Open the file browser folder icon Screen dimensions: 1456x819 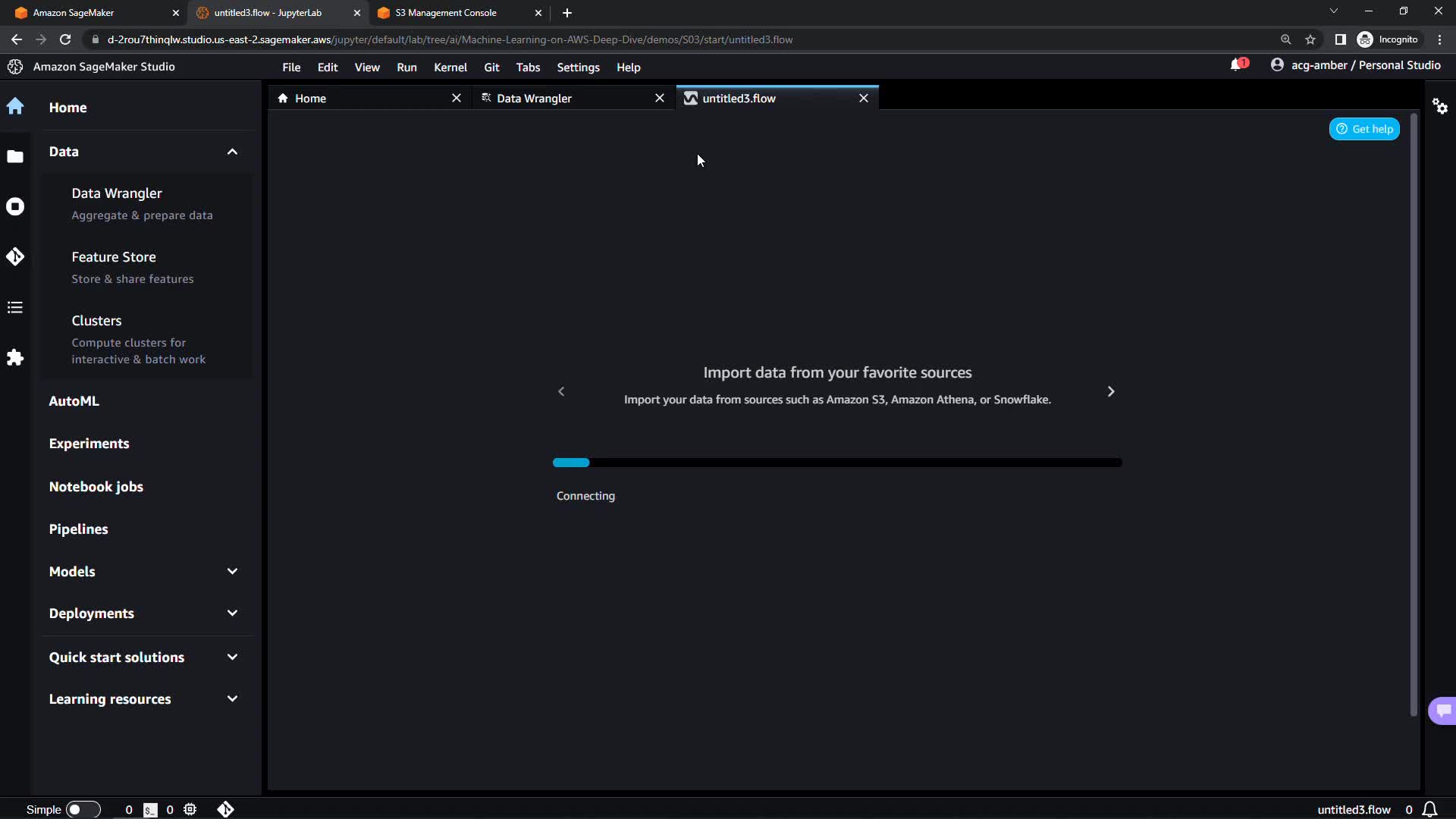coord(15,157)
